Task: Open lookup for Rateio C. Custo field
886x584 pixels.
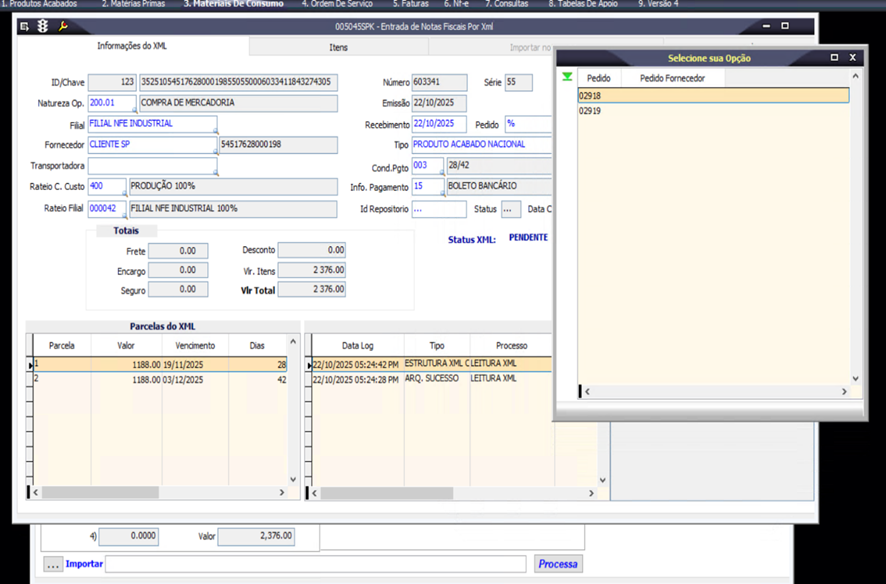Action: [125, 193]
